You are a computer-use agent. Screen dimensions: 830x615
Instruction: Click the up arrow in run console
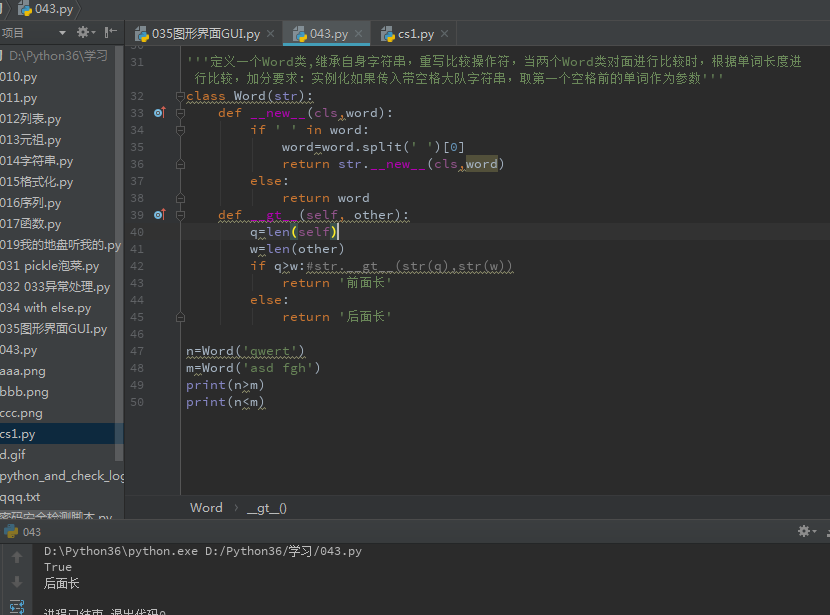coord(17,557)
